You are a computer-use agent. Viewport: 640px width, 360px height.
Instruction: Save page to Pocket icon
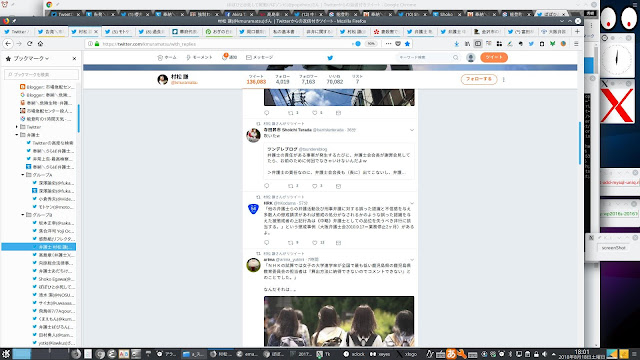coord(398,44)
